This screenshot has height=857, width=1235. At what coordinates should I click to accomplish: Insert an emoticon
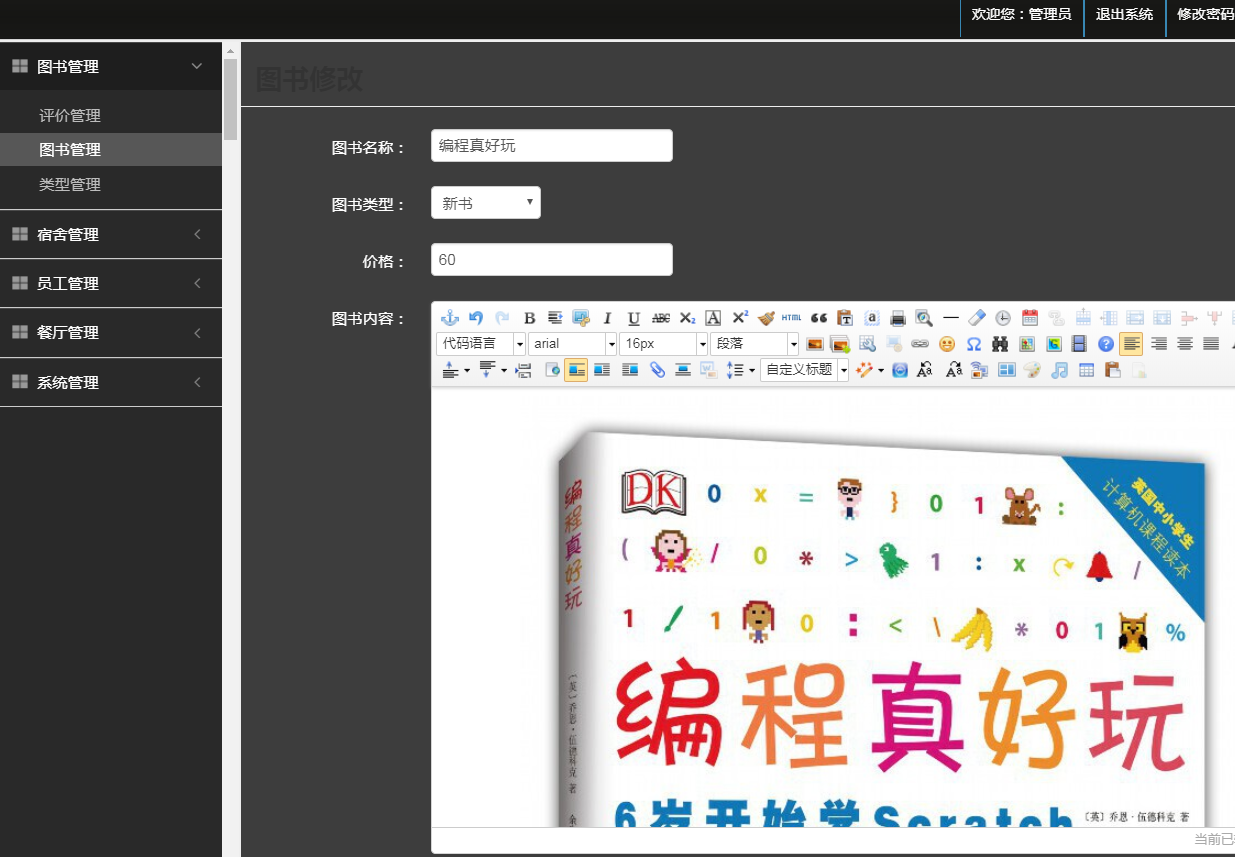947,344
